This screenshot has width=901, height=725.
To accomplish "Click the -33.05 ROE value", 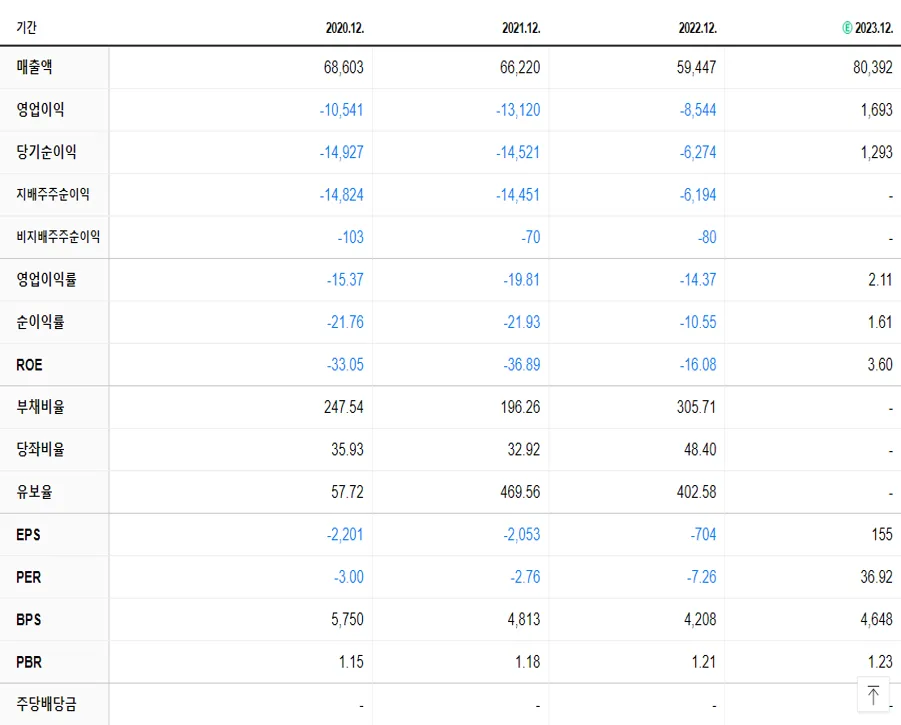I will [345, 365].
